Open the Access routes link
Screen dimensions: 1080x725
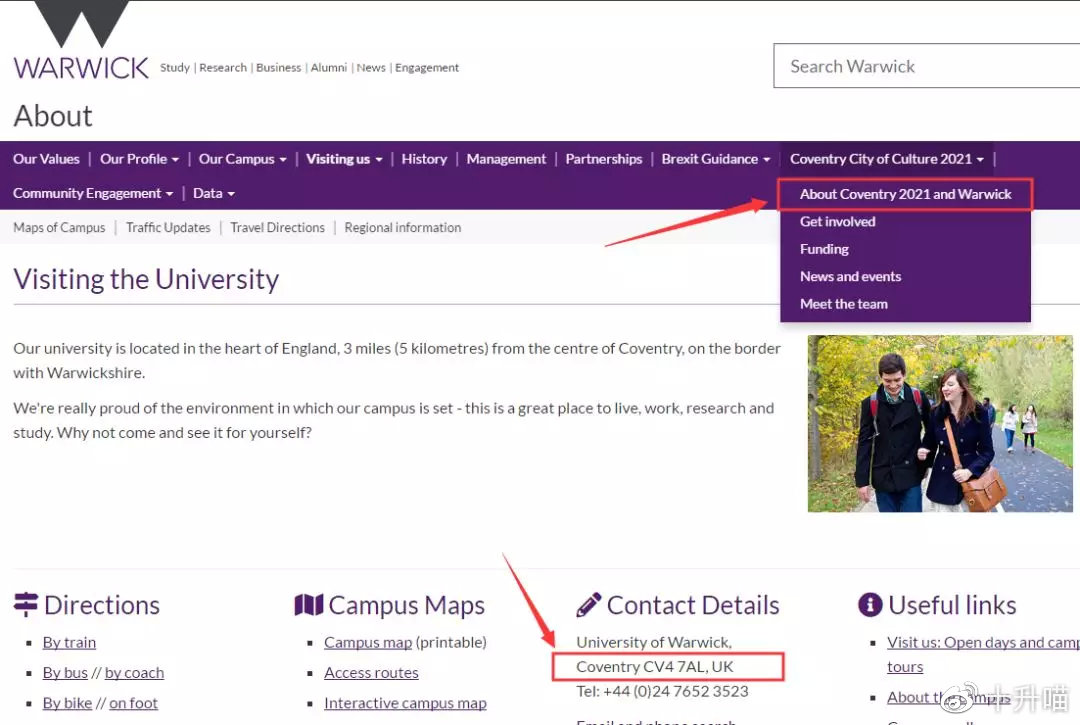tap(371, 673)
